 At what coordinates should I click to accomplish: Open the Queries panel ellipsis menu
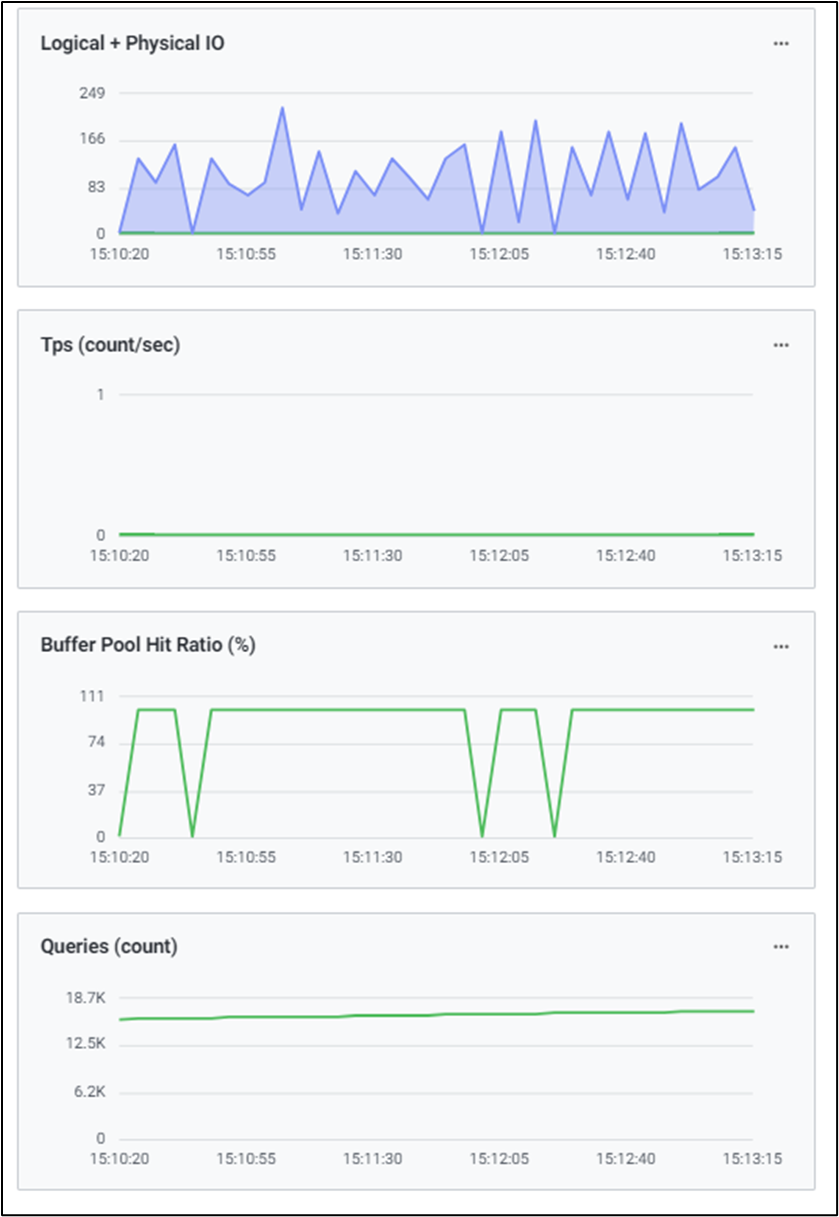781,947
